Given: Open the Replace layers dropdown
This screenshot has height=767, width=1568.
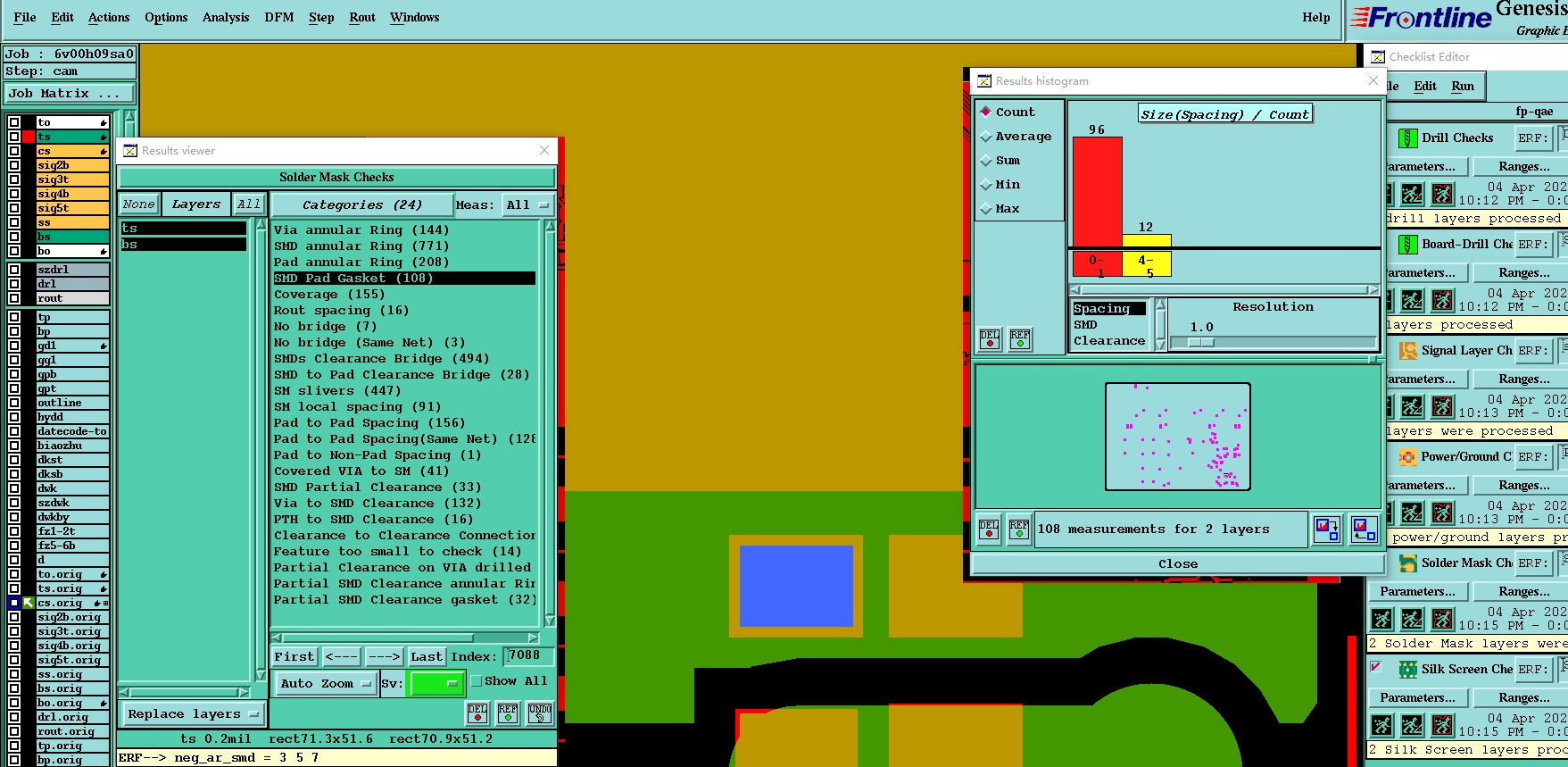Looking at the screenshot, I should click(x=193, y=713).
